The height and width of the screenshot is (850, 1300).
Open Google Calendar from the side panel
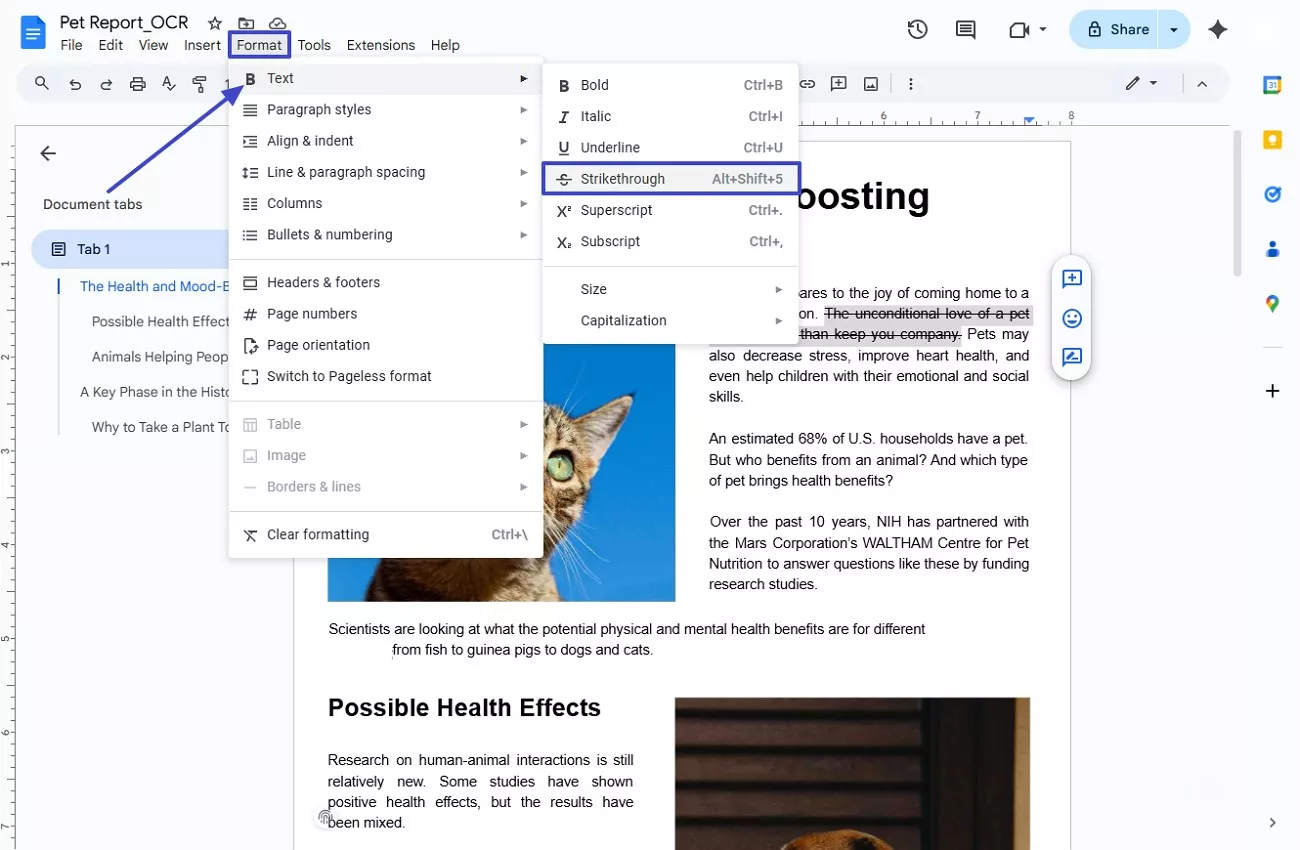1271,85
